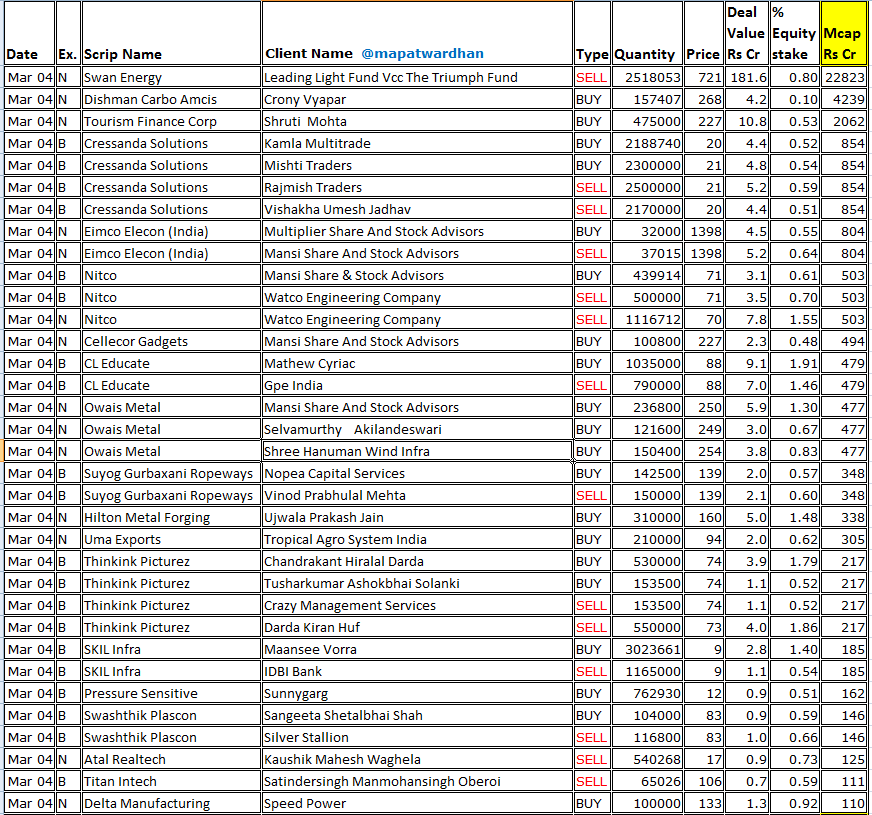Select Leading Light Fund Vcc The Triumph Fund
Screen dimensions: 872x815
coord(417,77)
